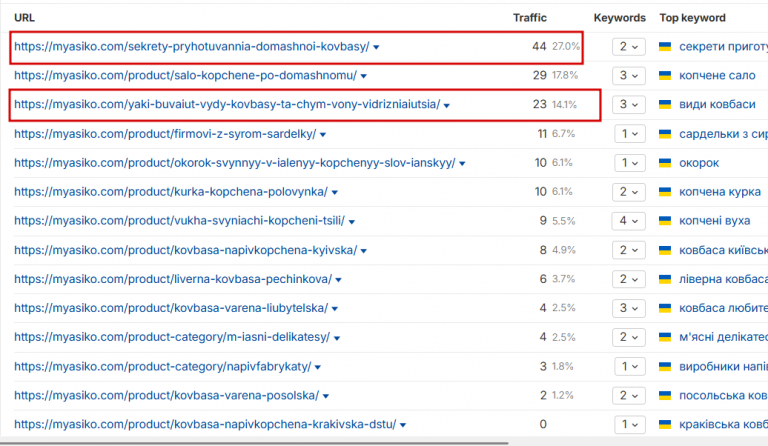Expand arrow next to sekrety-pryhotuvannia URL

point(376,47)
